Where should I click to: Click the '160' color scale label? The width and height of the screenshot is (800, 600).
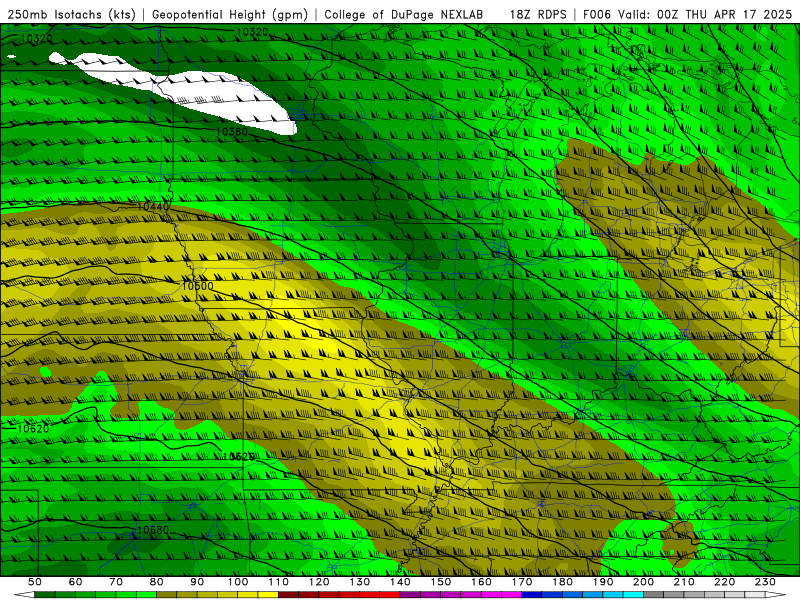tap(481, 582)
